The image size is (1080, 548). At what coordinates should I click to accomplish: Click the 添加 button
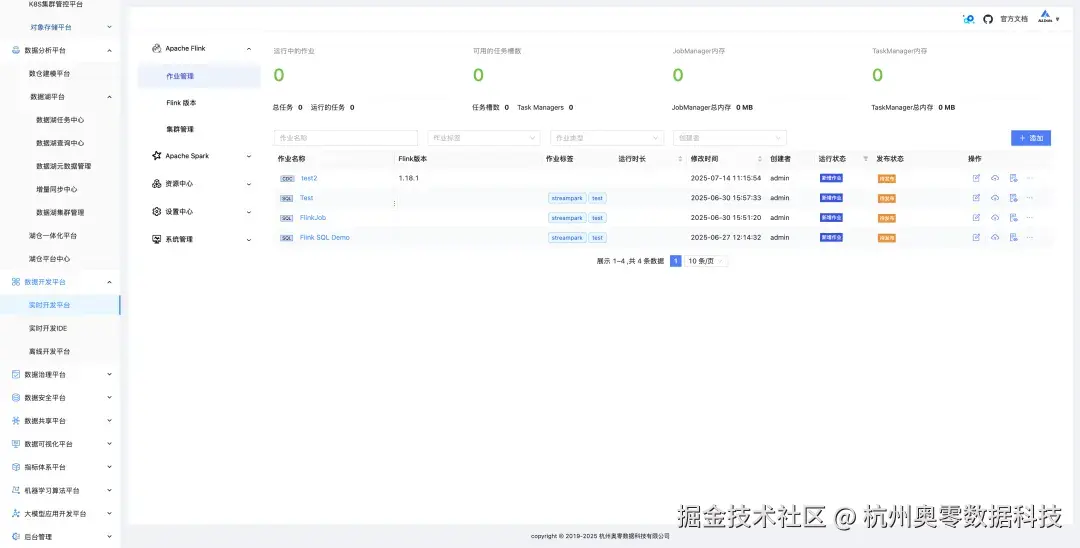coord(1030,138)
